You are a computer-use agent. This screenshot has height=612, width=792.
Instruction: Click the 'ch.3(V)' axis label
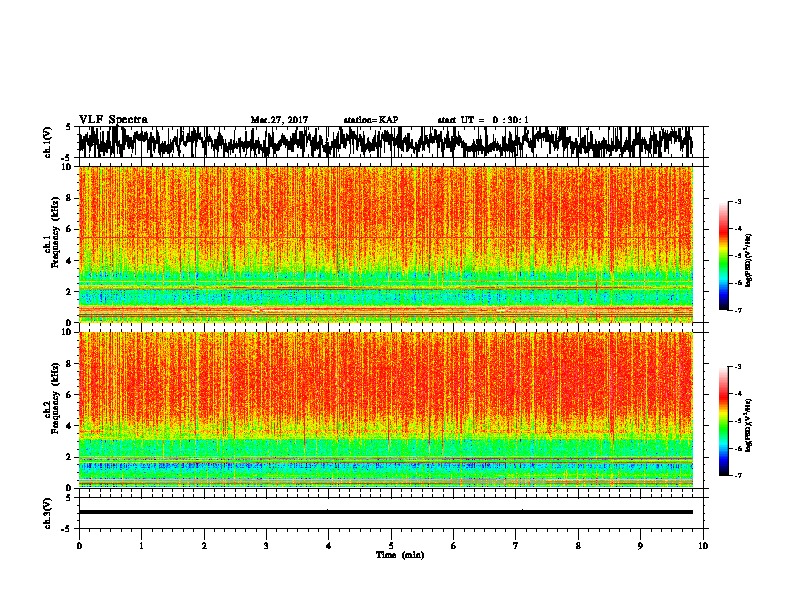coord(48,514)
